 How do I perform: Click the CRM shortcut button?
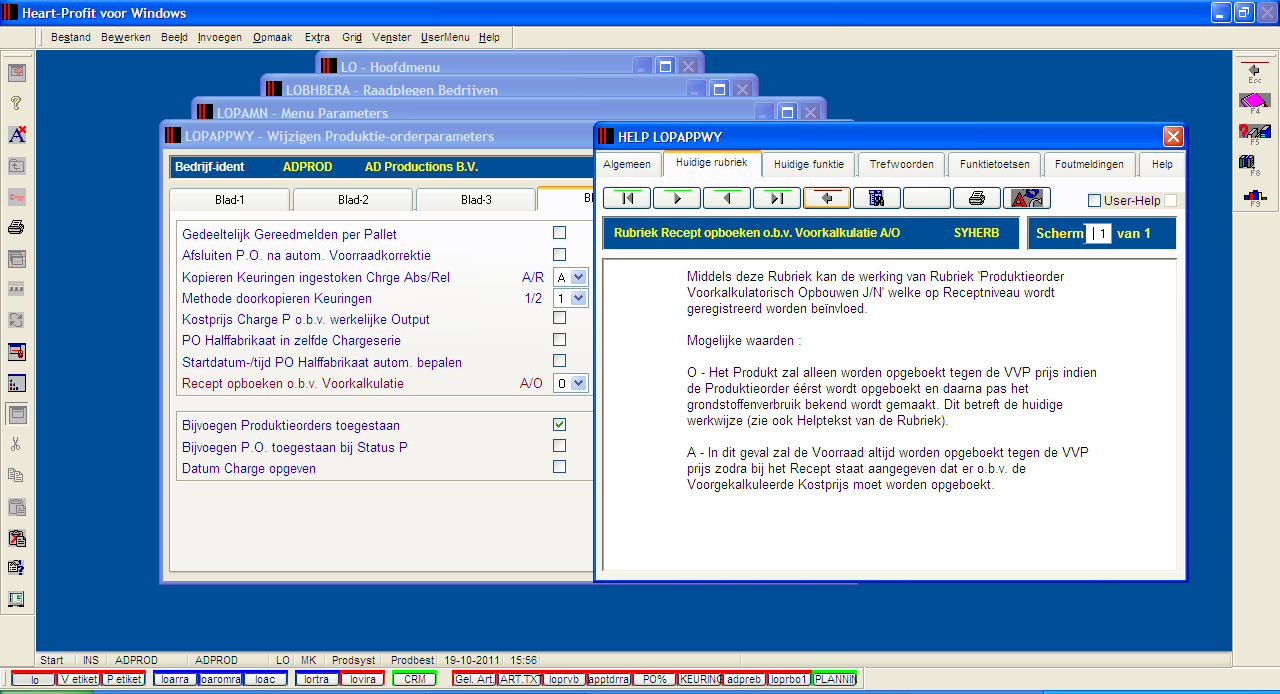(414, 679)
